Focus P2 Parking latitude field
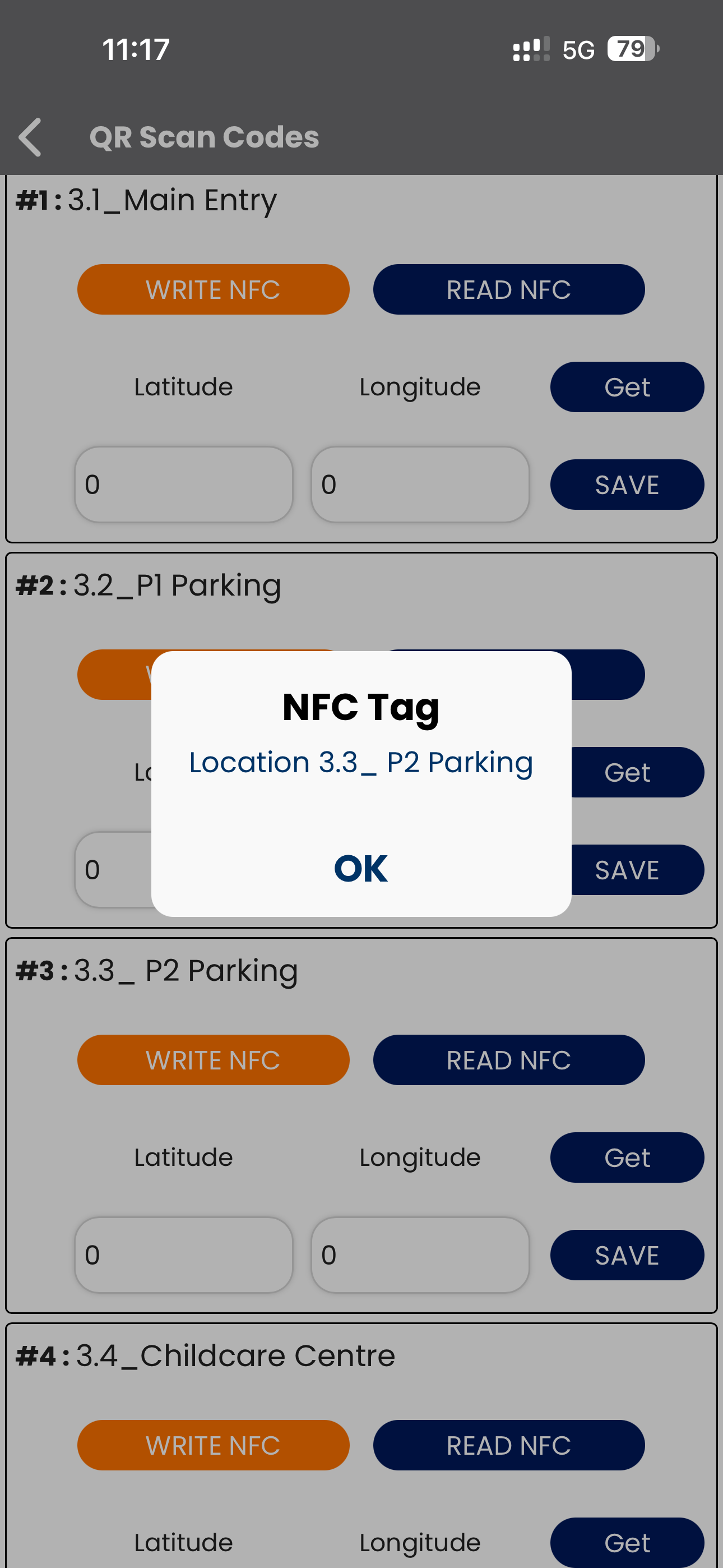This screenshot has width=723, height=1568. pos(183,1255)
